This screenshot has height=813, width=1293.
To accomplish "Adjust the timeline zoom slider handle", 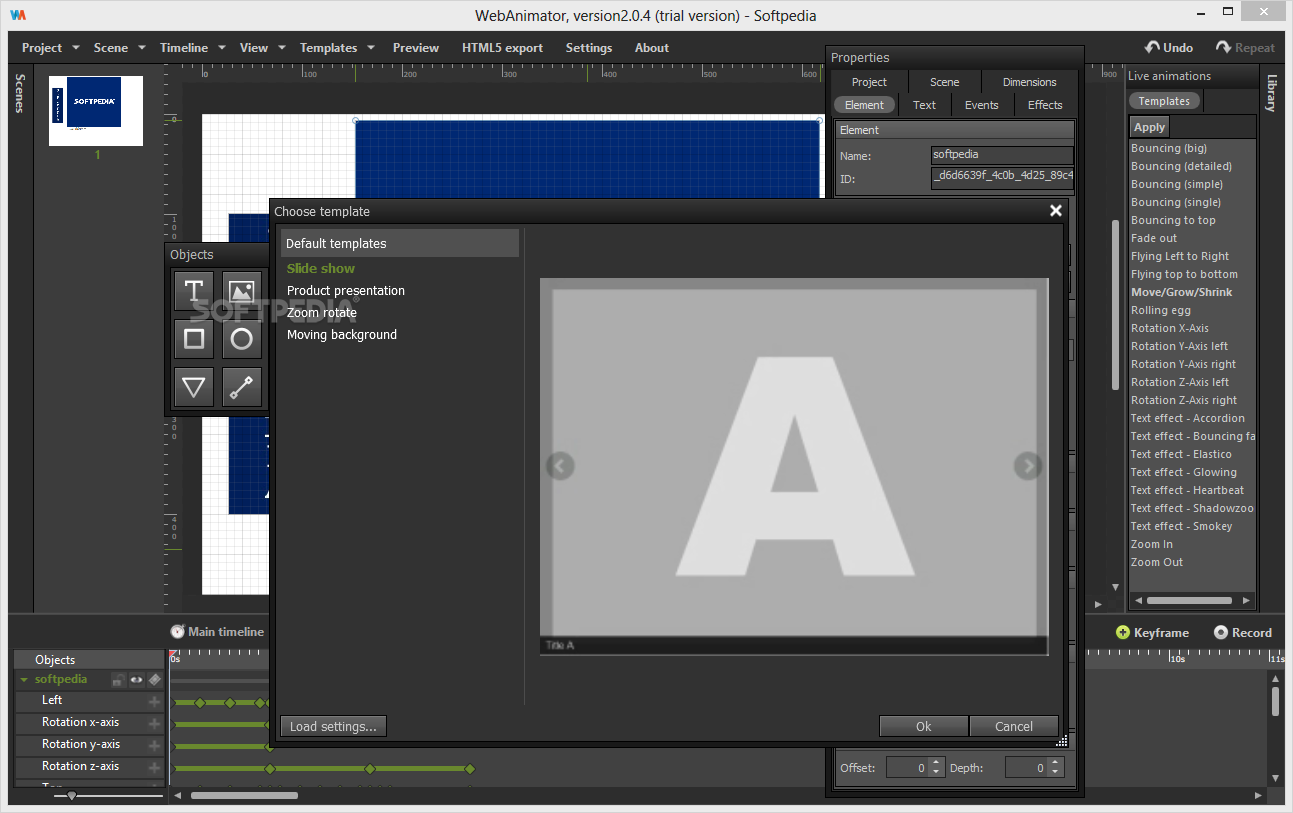I will tap(71, 796).
